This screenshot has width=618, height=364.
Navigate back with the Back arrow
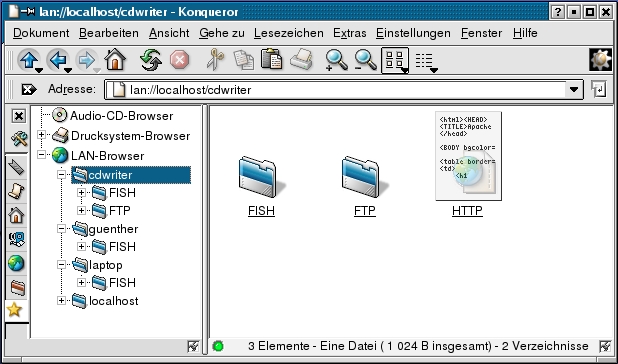[x=58, y=60]
